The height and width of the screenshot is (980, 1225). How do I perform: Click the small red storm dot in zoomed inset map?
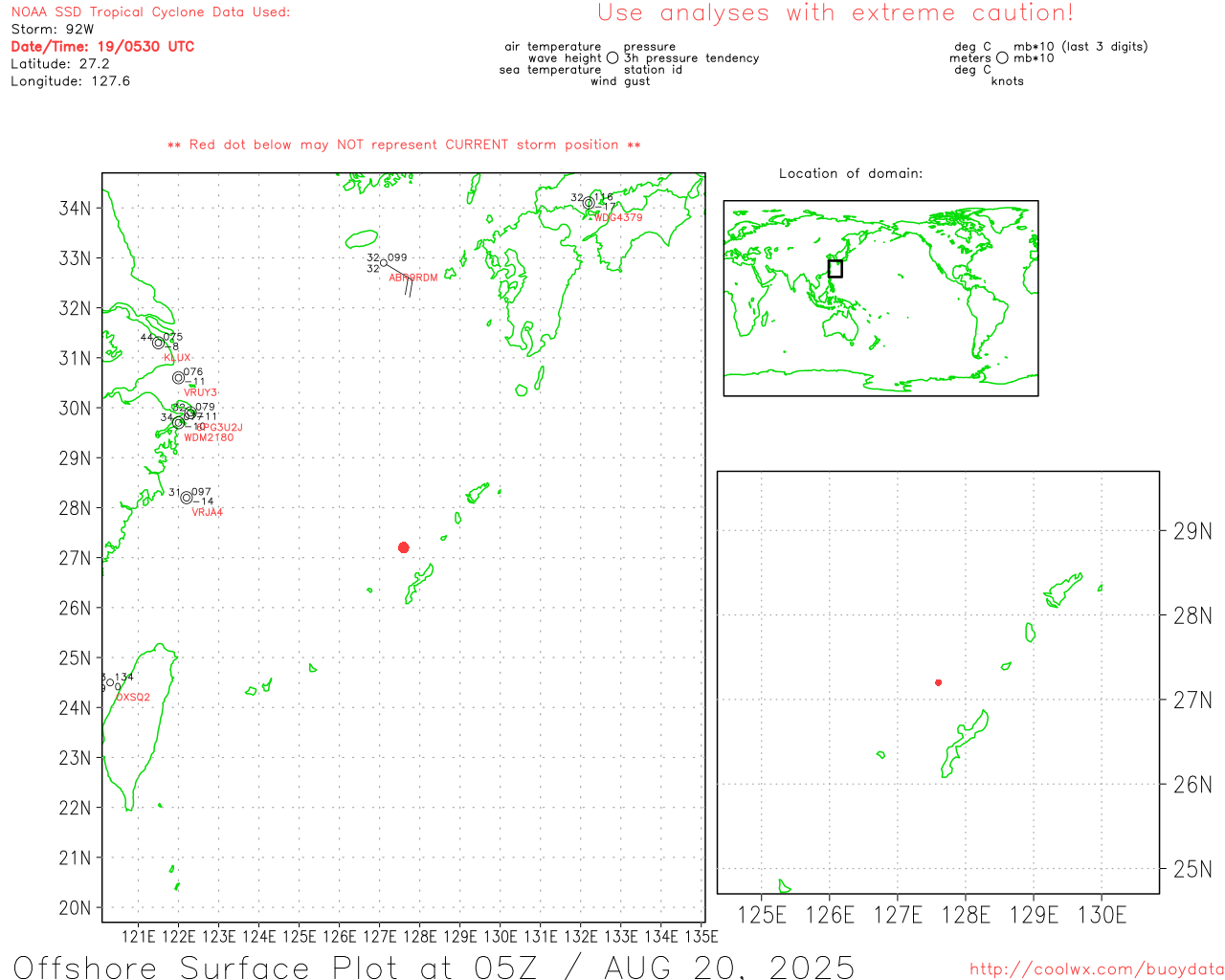pyautogui.click(x=939, y=682)
